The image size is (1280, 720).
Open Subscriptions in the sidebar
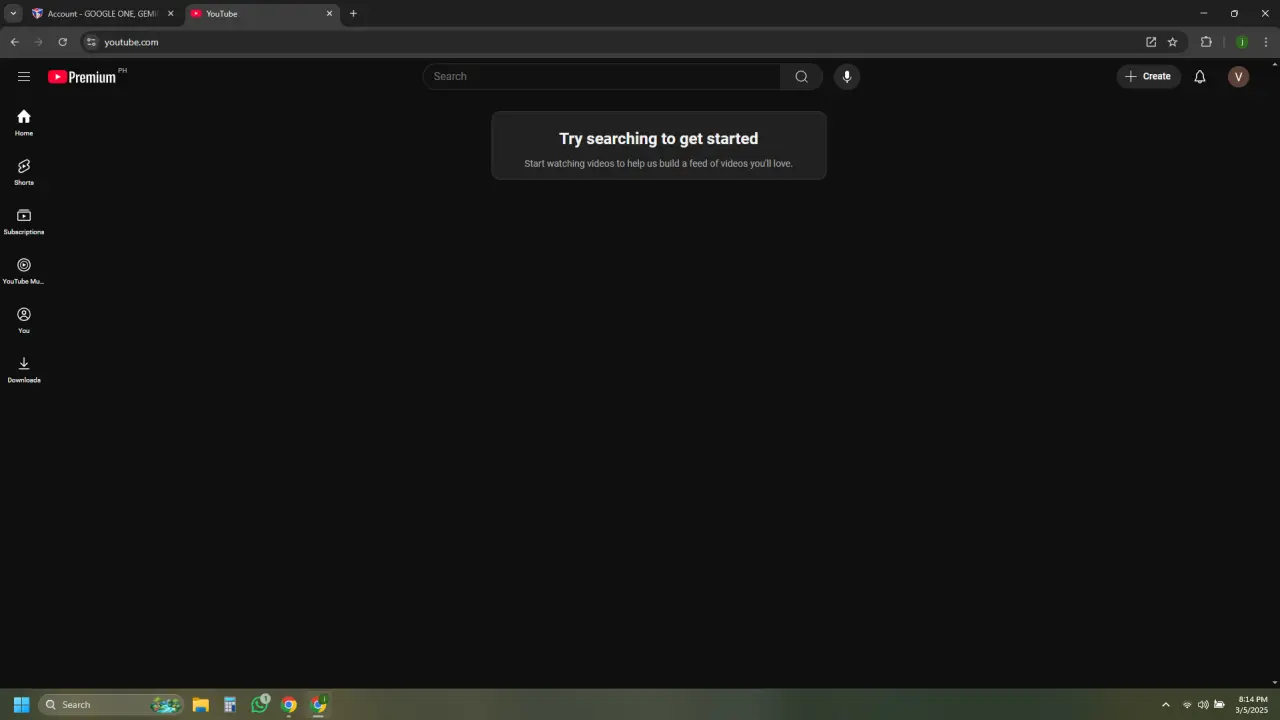(24, 222)
